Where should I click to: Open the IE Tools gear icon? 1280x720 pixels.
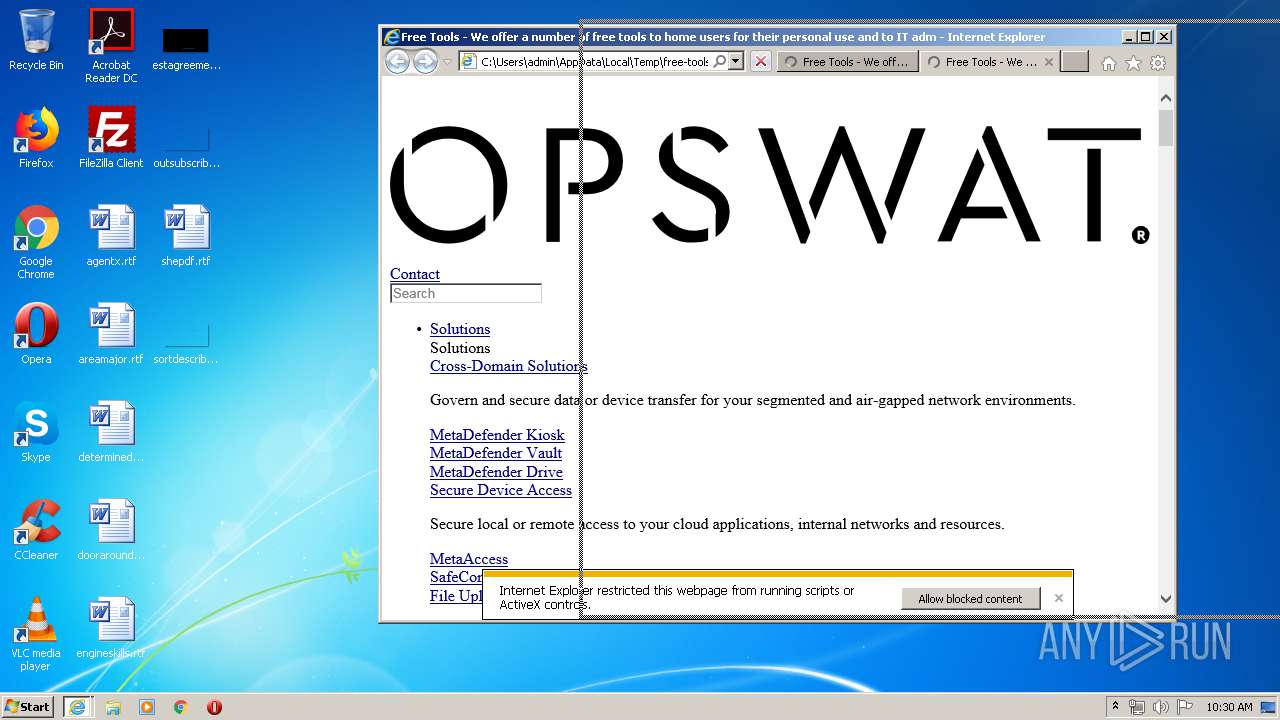click(x=1158, y=63)
